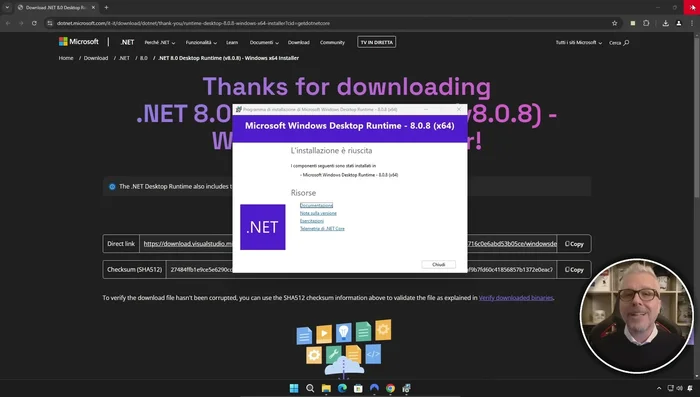Reload the page with the refresh icon

tap(34, 23)
